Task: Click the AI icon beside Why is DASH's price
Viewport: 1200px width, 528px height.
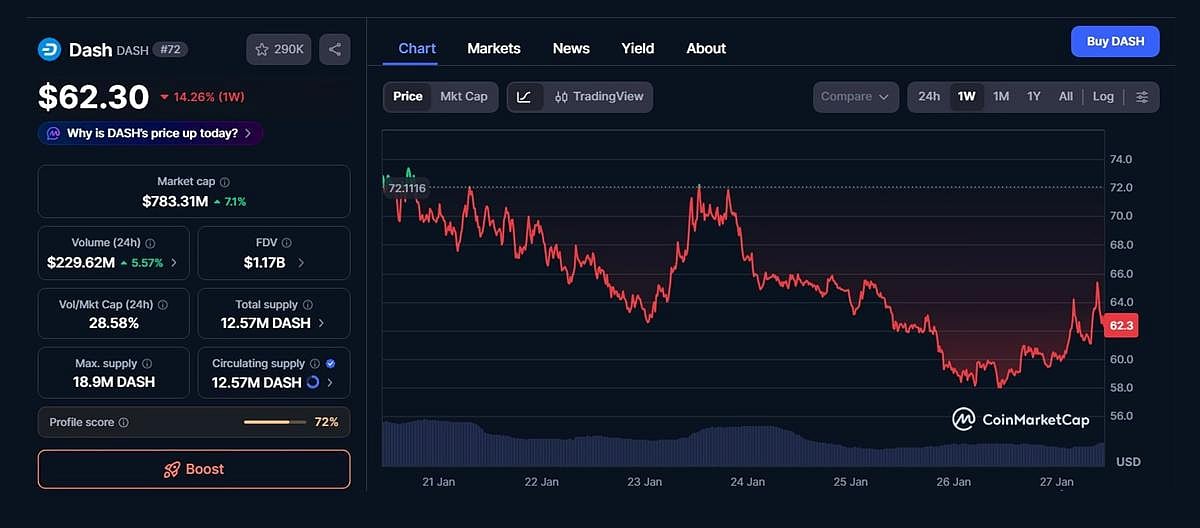Action: click(53, 133)
